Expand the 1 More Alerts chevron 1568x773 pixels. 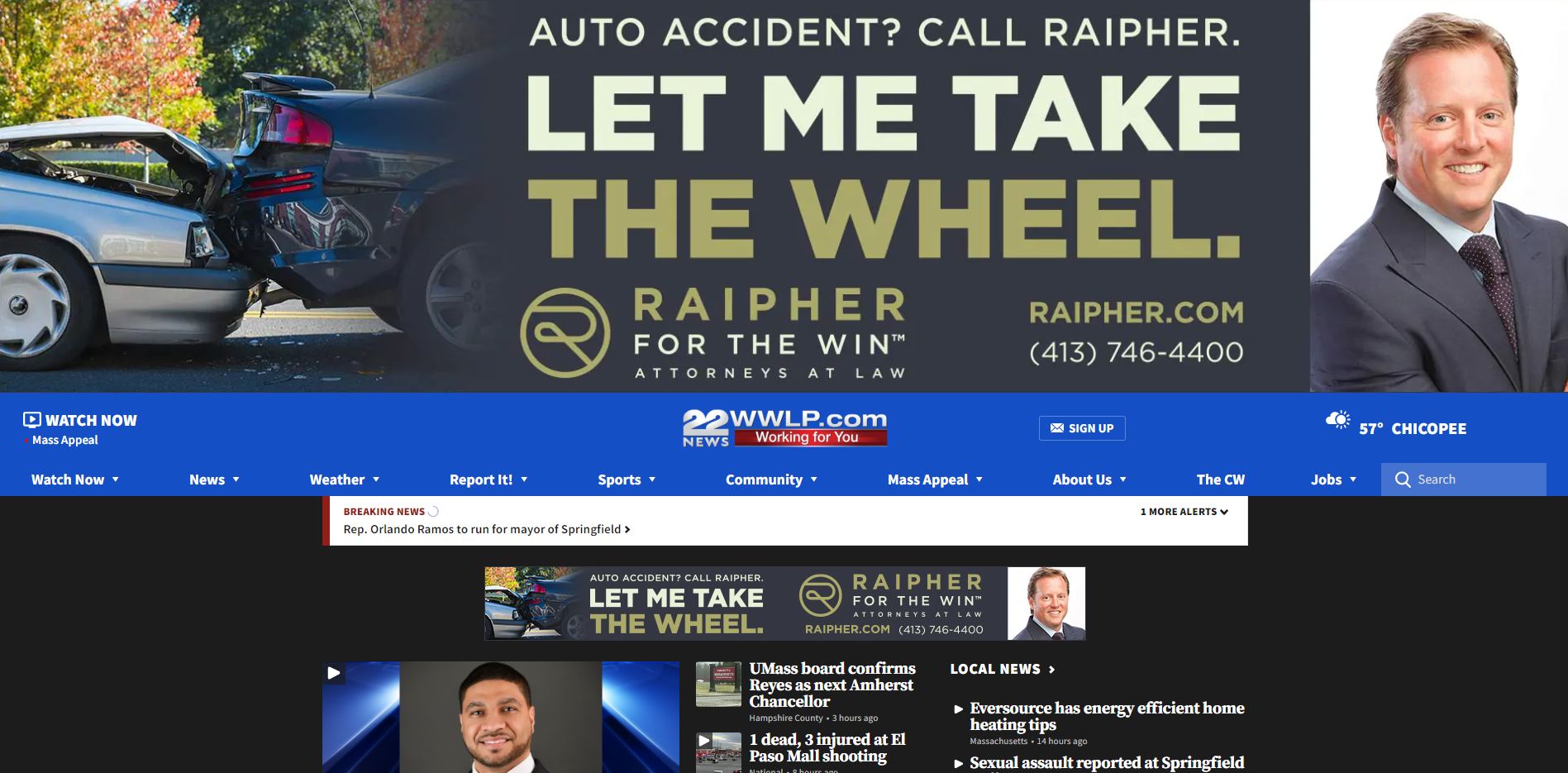pos(1224,512)
